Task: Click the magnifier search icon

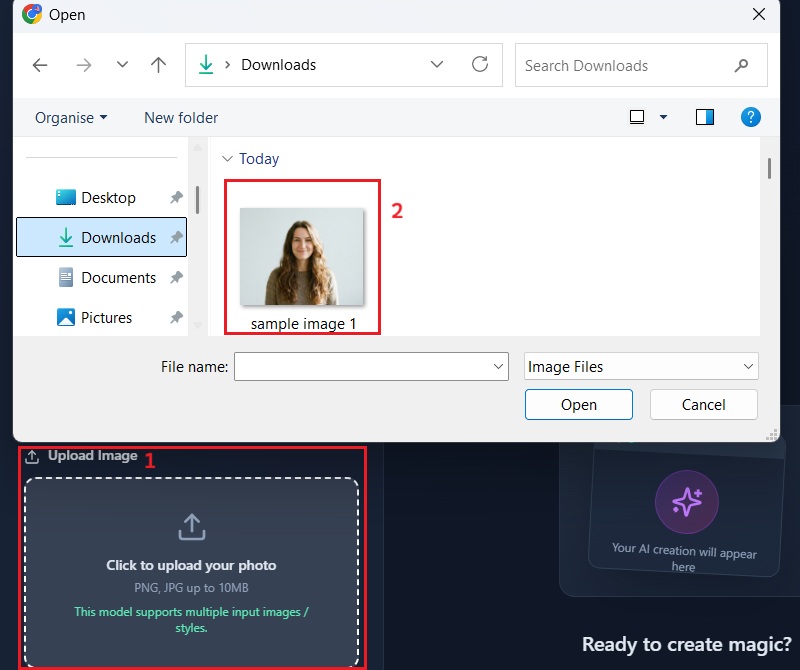Action: point(741,65)
